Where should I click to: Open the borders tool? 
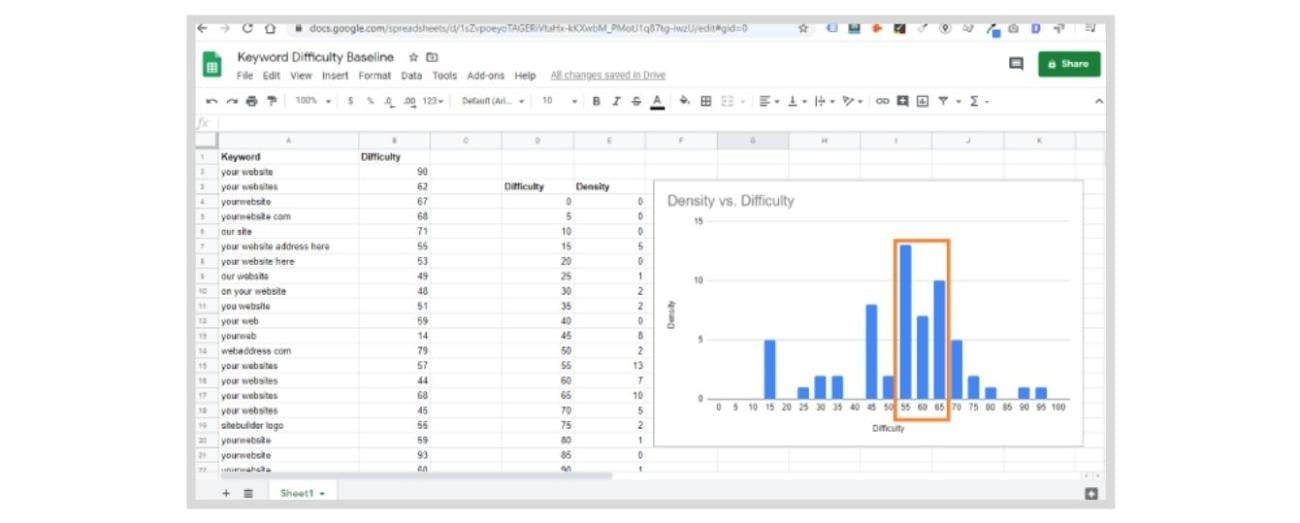(706, 101)
